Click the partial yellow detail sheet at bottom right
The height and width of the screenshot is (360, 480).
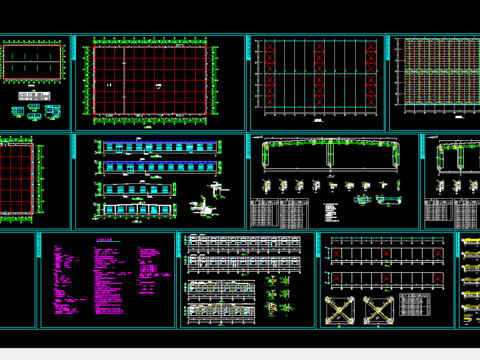(469, 280)
